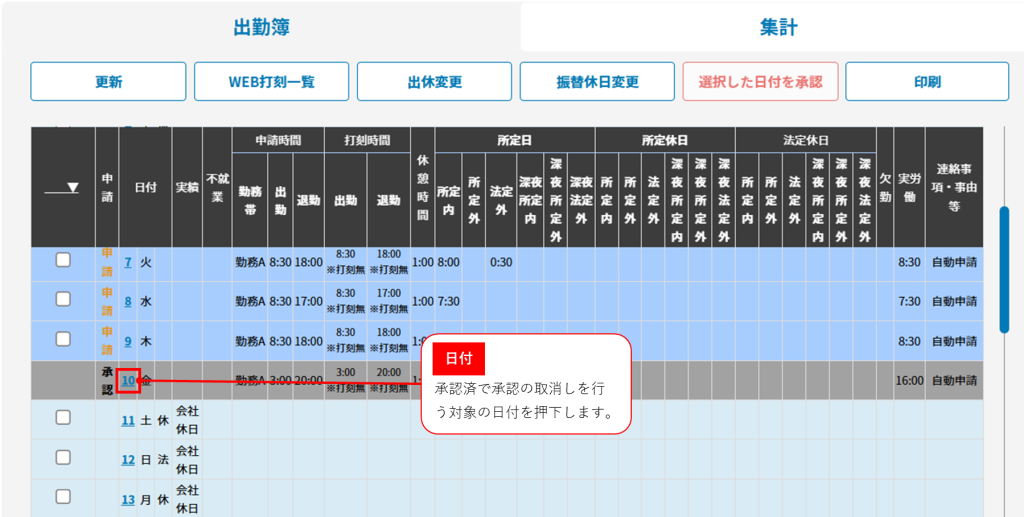
Task: Open the date 13 link
Action: [x=128, y=499]
